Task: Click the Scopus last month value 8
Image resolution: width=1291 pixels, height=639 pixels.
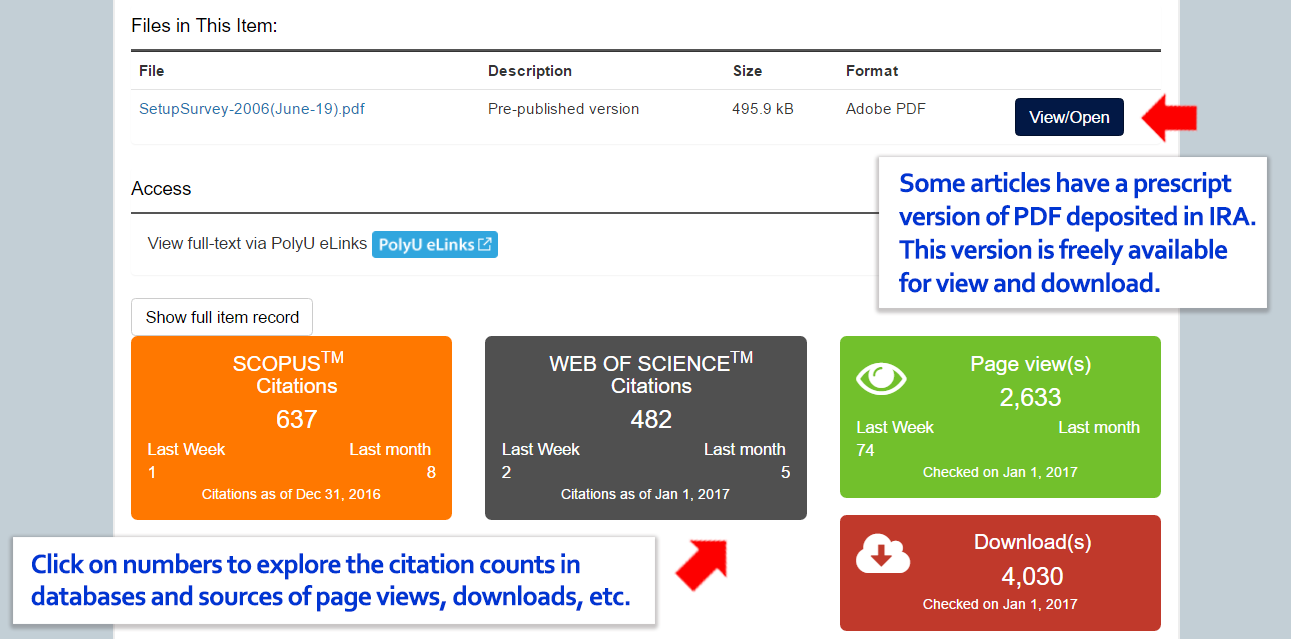Action: (x=431, y=472)
